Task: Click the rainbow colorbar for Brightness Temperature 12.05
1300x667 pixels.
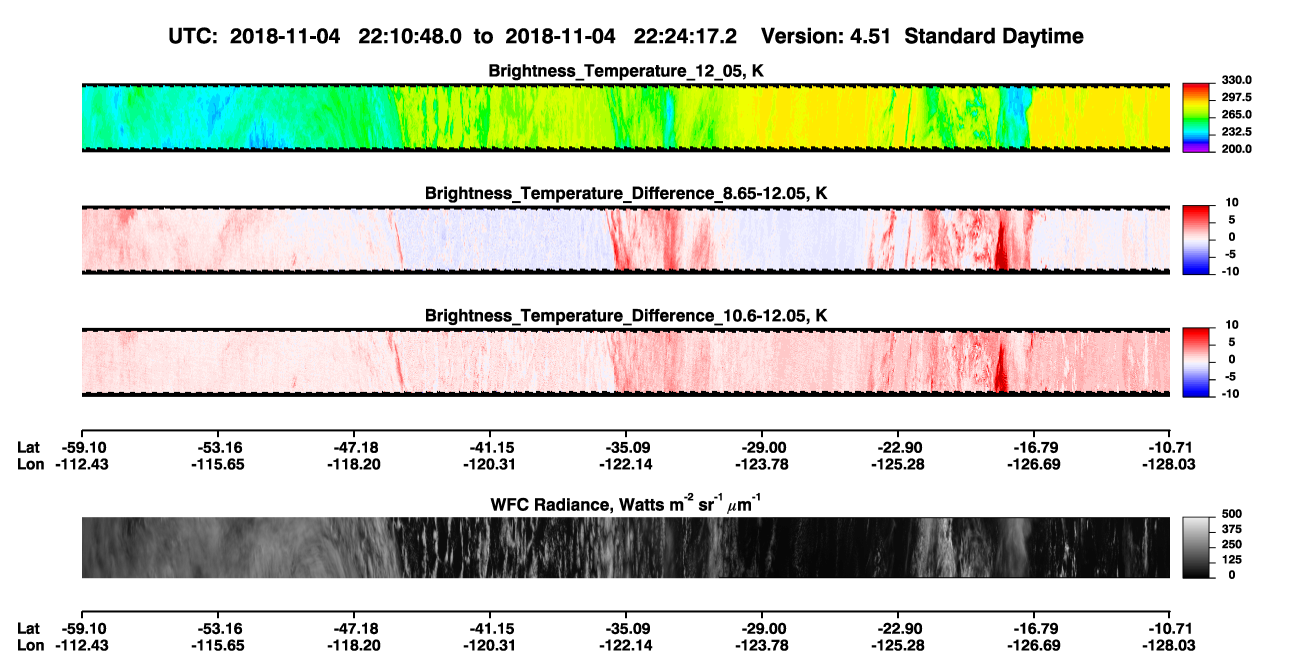Action: point(1197,117)
